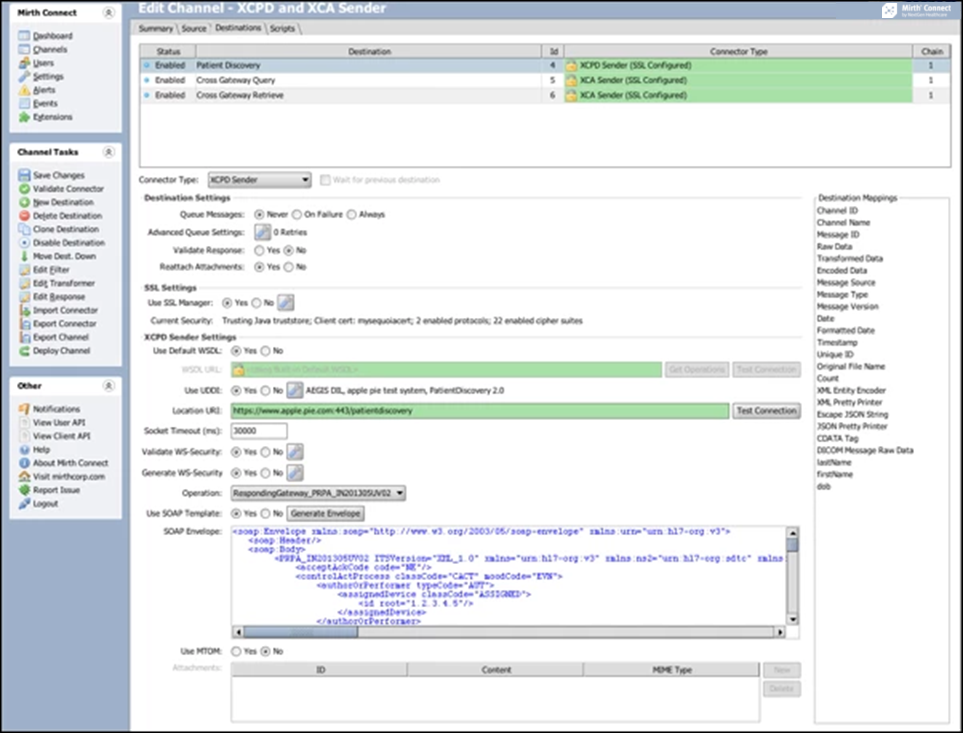Click the Save Changes icon
Image resolution: width=963 pixels, height=733 pixels.
pyautogui.click(x=24, y=175)
